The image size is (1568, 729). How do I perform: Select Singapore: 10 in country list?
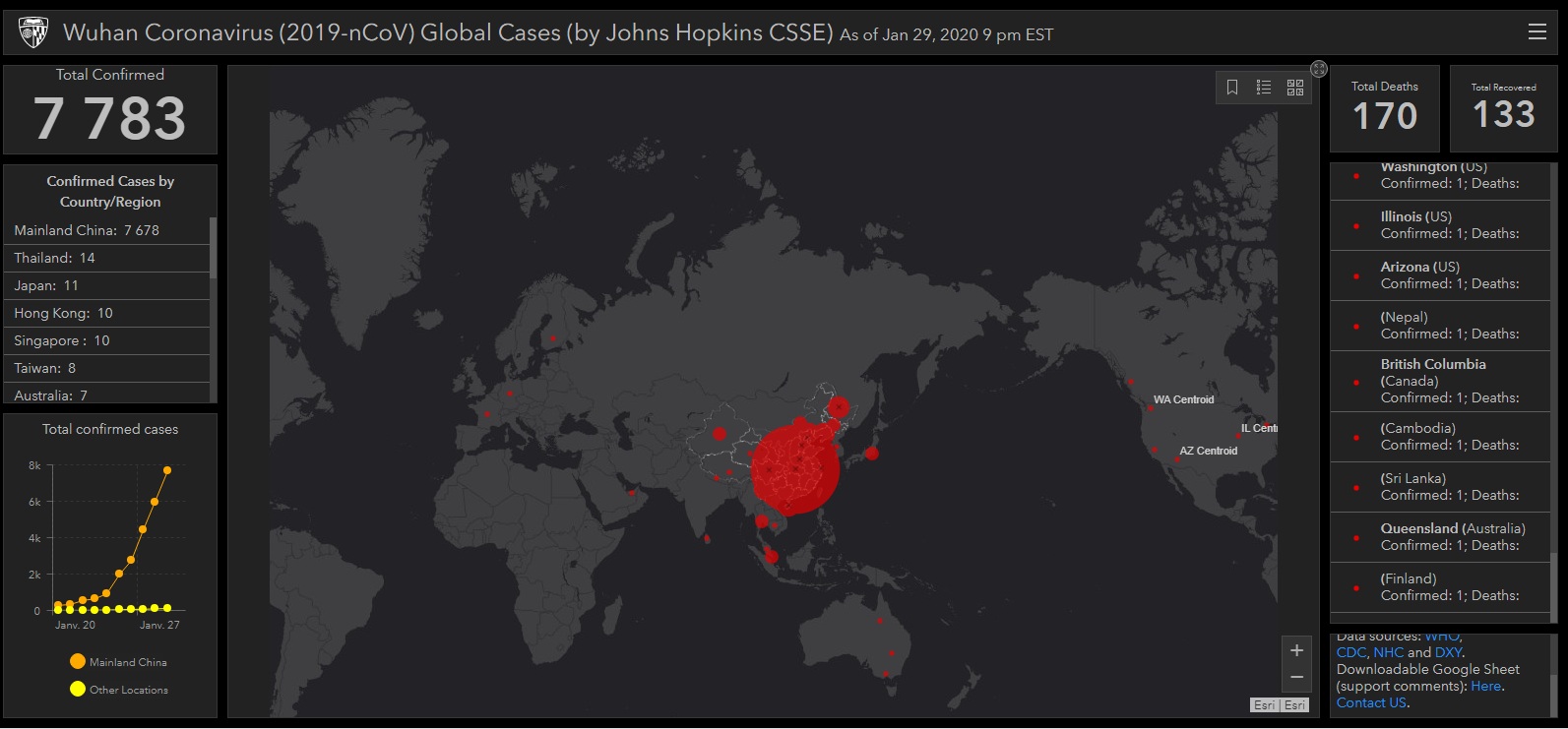(x=107, y=340)
